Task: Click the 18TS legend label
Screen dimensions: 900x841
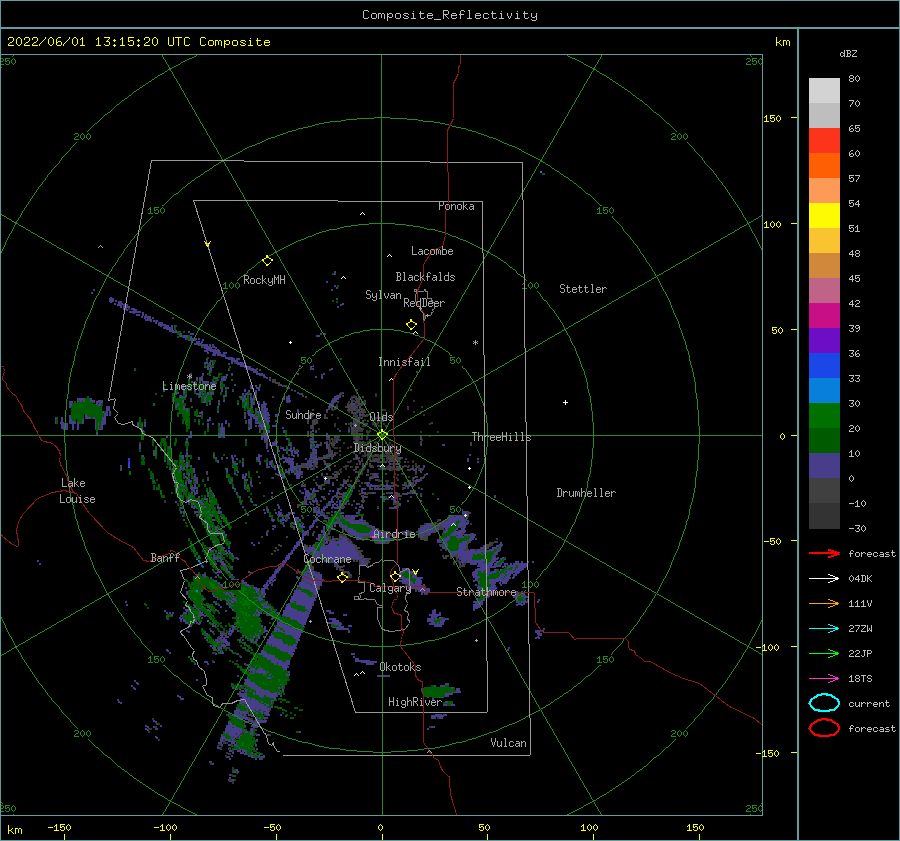Action: 860,679
